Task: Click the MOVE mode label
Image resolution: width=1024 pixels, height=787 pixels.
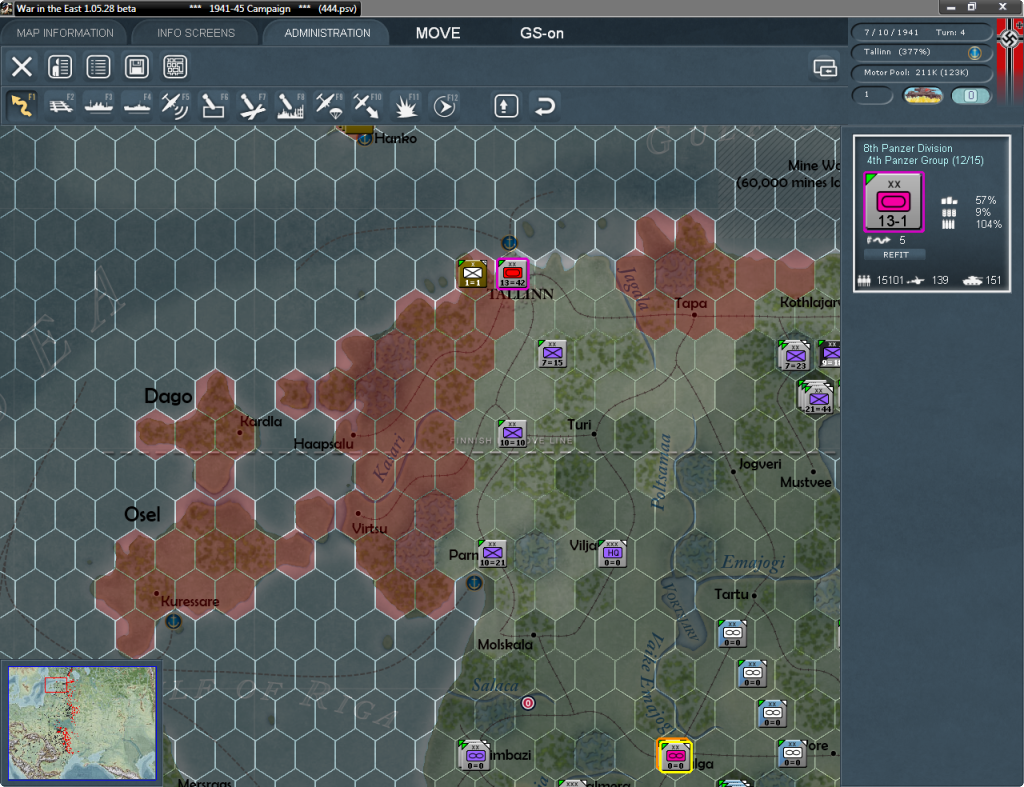Action: click(438, 33)
